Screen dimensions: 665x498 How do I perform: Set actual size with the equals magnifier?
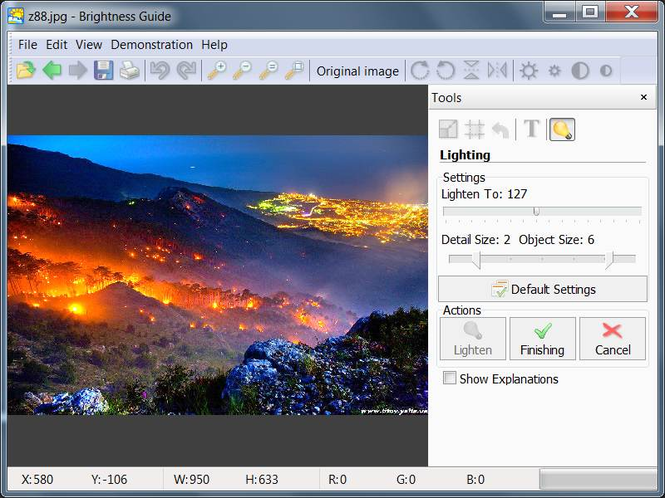click(269, 70)
